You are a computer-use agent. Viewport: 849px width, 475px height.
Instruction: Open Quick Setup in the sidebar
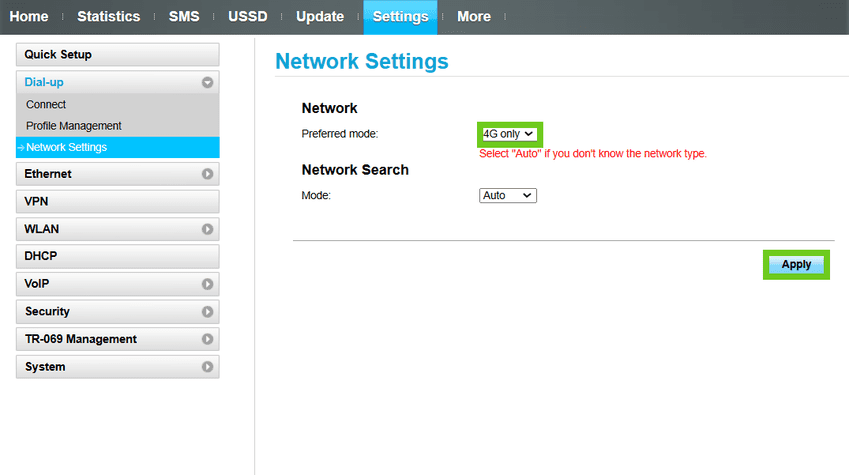coord(117,55)
